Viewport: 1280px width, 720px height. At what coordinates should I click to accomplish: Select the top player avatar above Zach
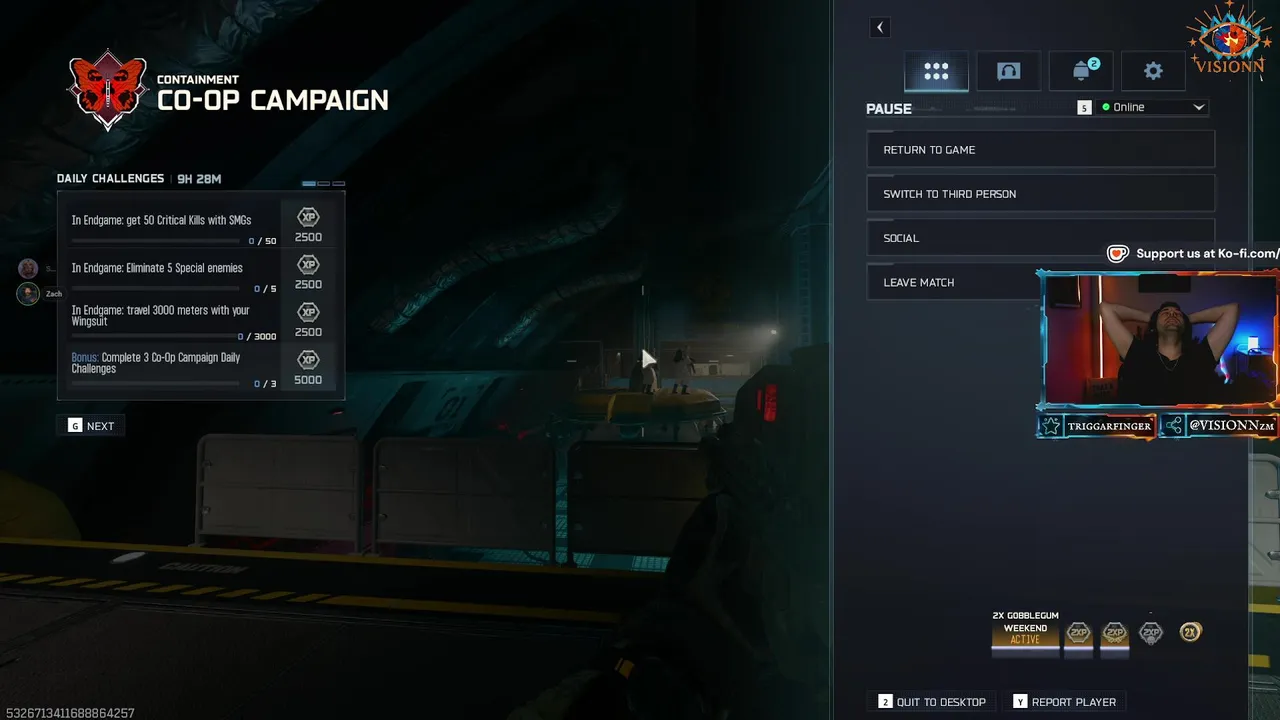(x=28, y=268)
